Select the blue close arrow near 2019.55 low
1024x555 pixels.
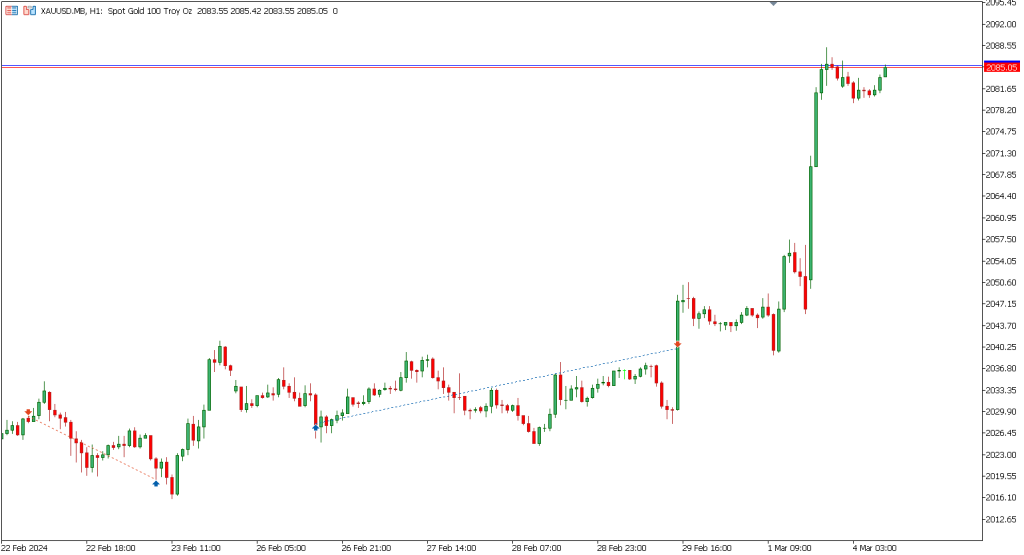pos(155,484)
